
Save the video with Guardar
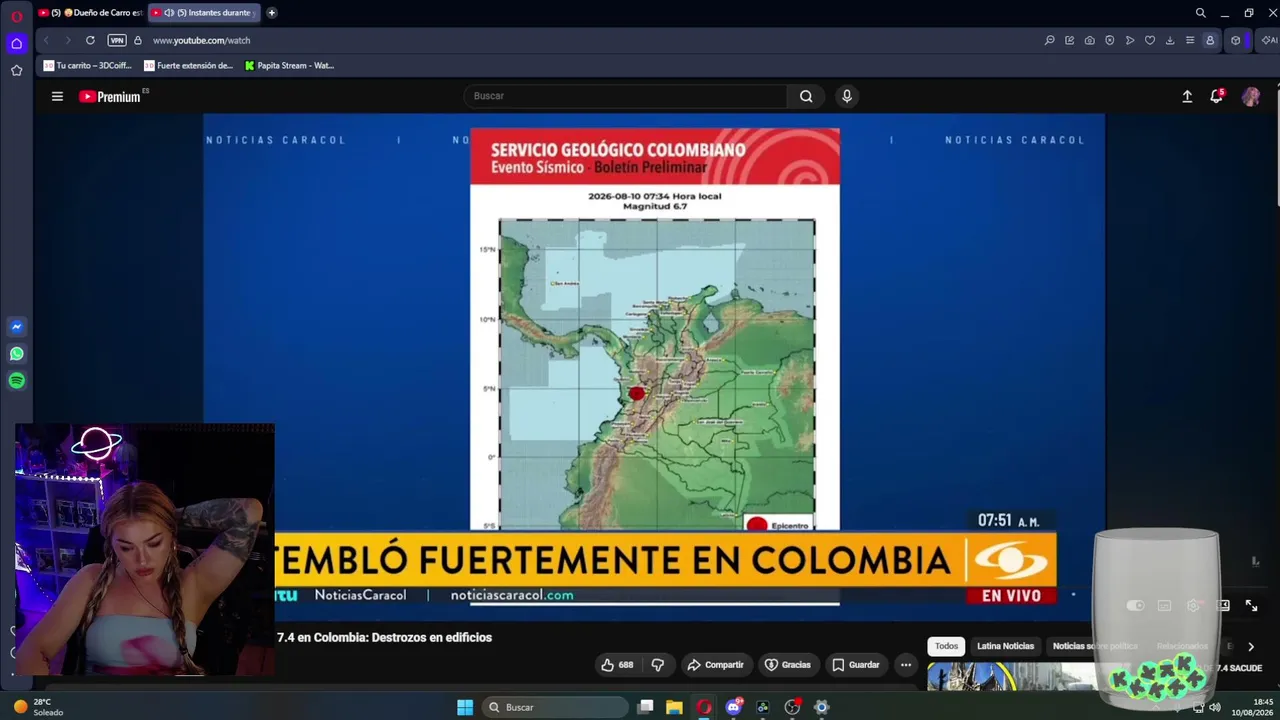coord(856,665)
